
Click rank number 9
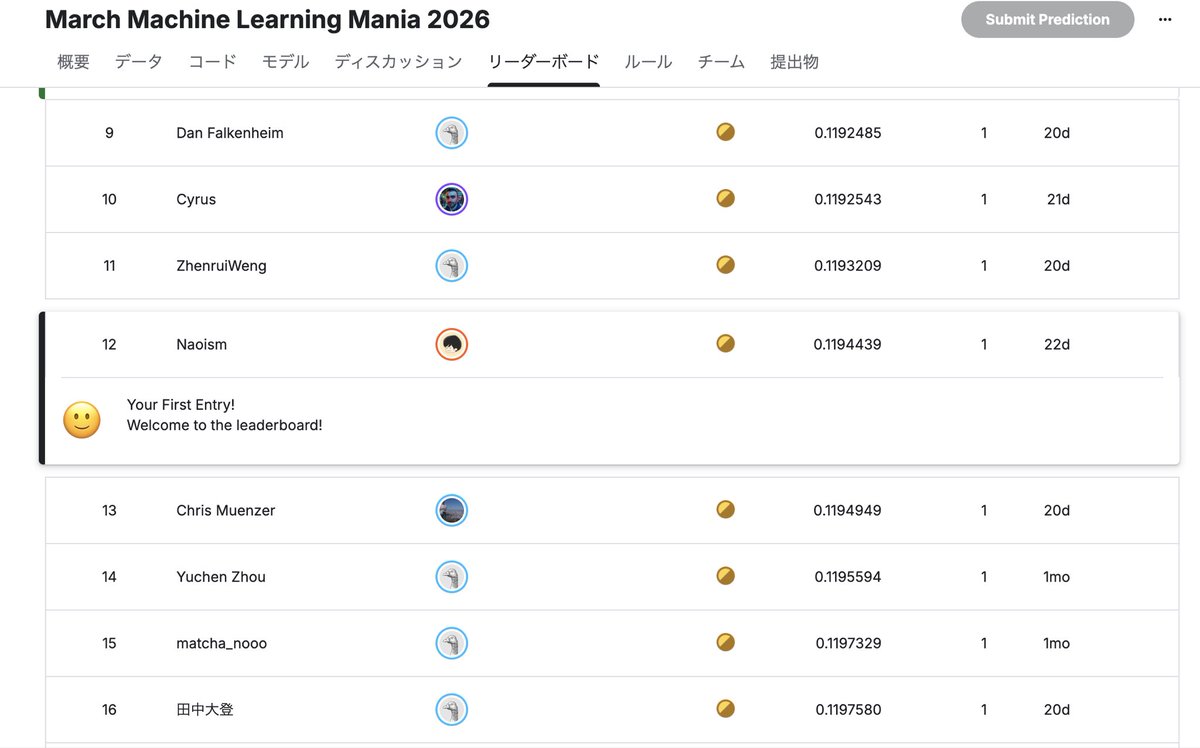tap(109, 133)
